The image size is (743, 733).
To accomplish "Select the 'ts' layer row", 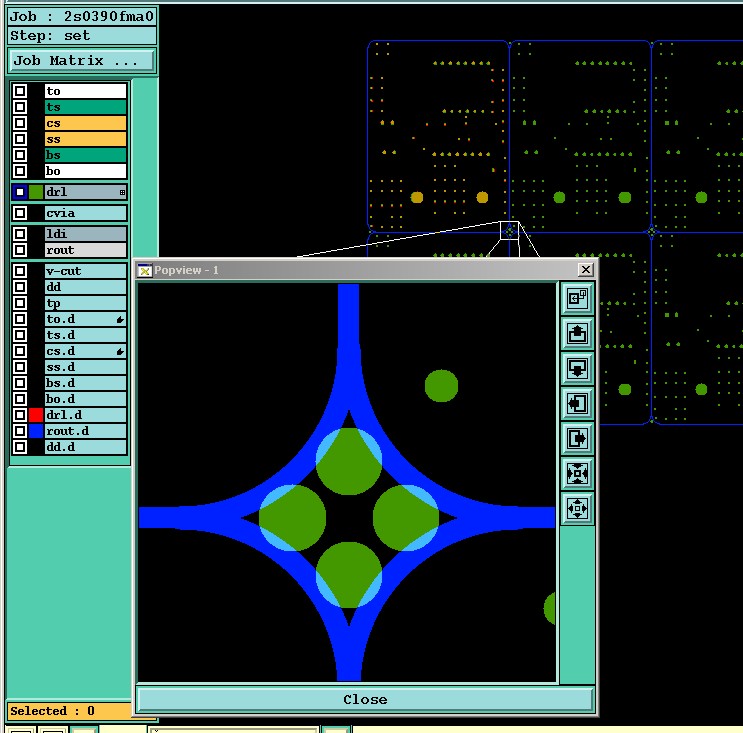I will 86,107.
